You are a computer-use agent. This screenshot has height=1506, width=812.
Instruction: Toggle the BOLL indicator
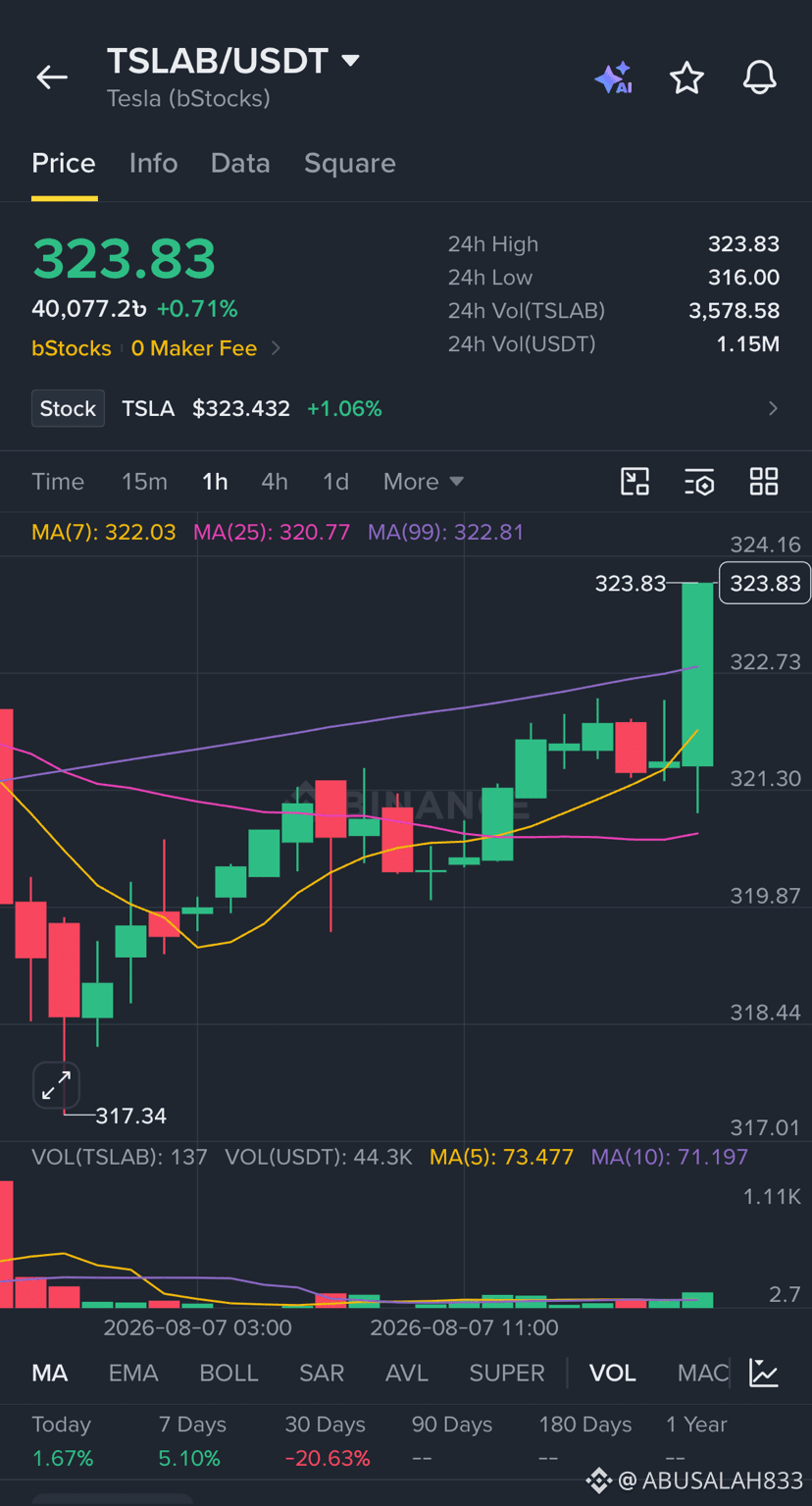[x=228, y=1373]
